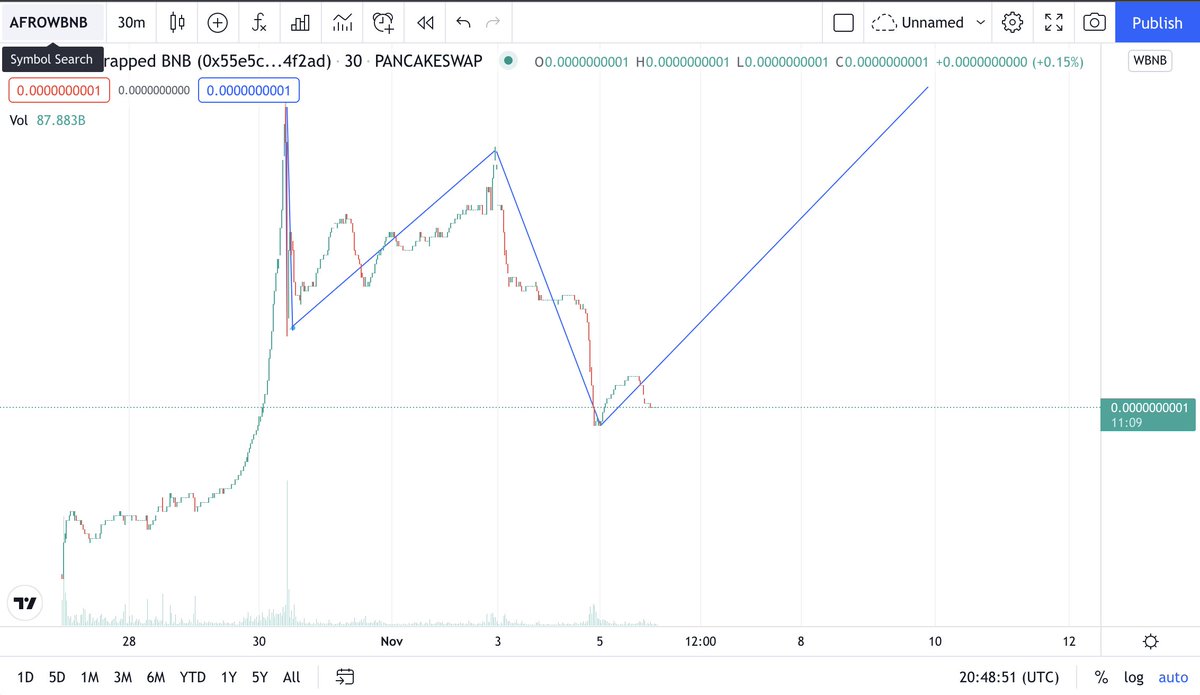This screenshot has height=695, width=1200.
Task: Take a chart snapshot with the camera icon
Action: coord(1094,22)
